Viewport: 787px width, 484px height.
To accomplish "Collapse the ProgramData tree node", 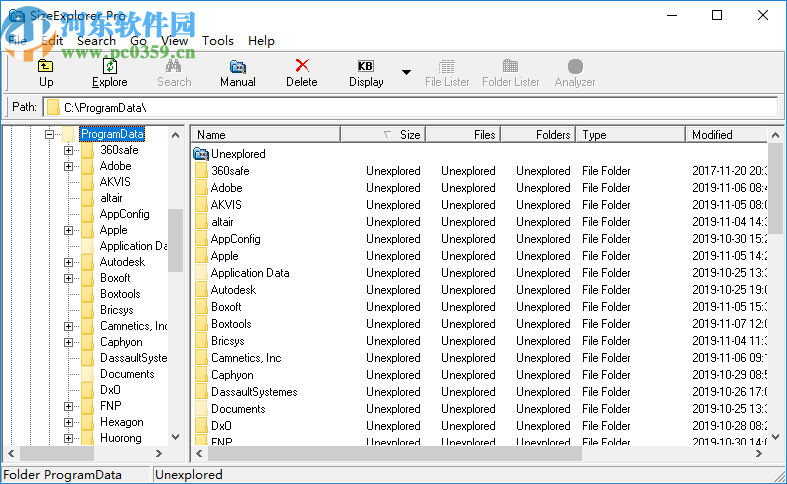I will 49,134.
